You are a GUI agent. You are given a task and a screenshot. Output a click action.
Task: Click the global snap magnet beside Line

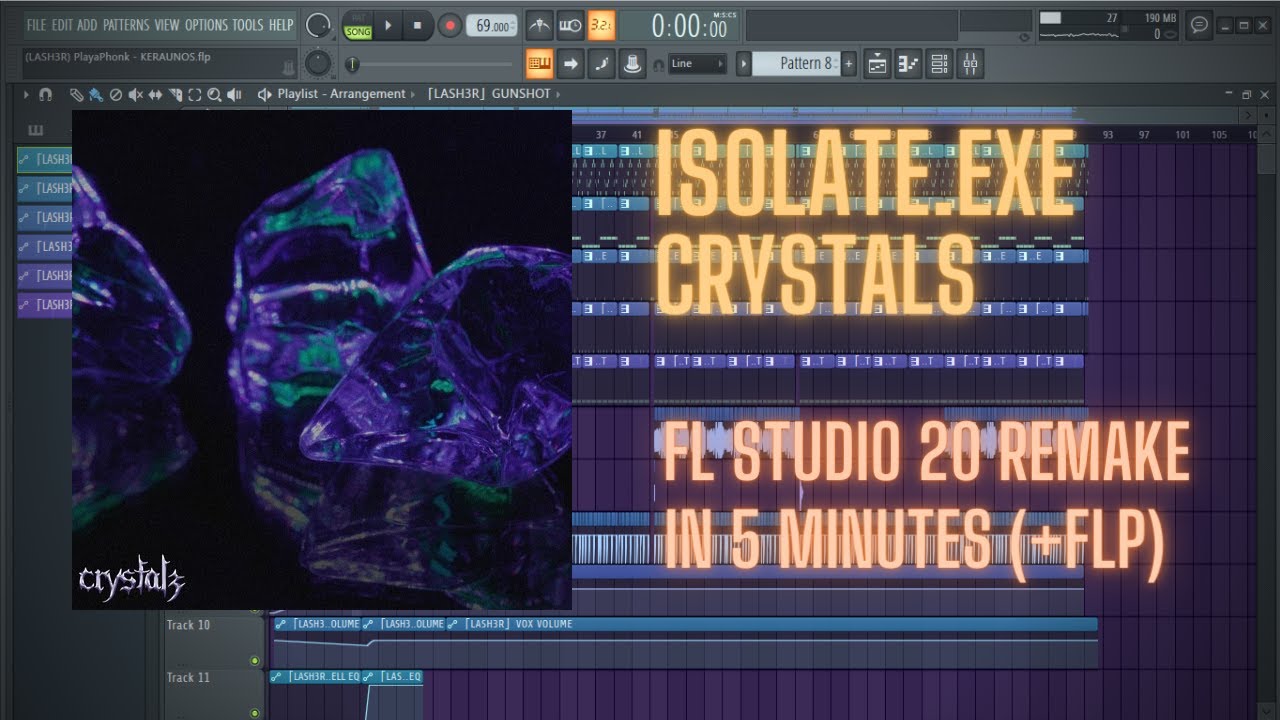pyautogui.click(x=658, y=64)
